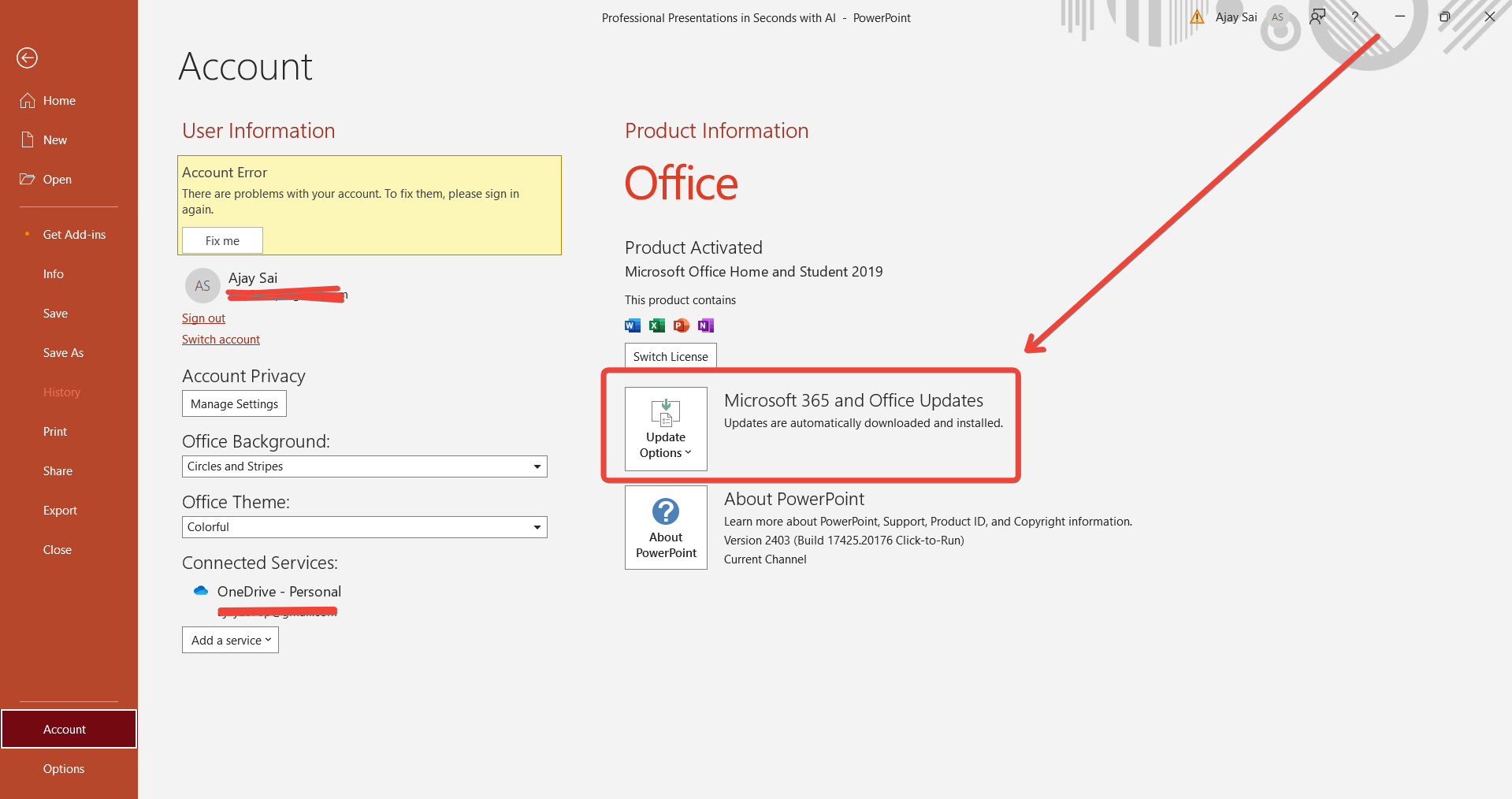Click the Open folder icon in sidebar

pyautogui.click(x=28, y=179)
